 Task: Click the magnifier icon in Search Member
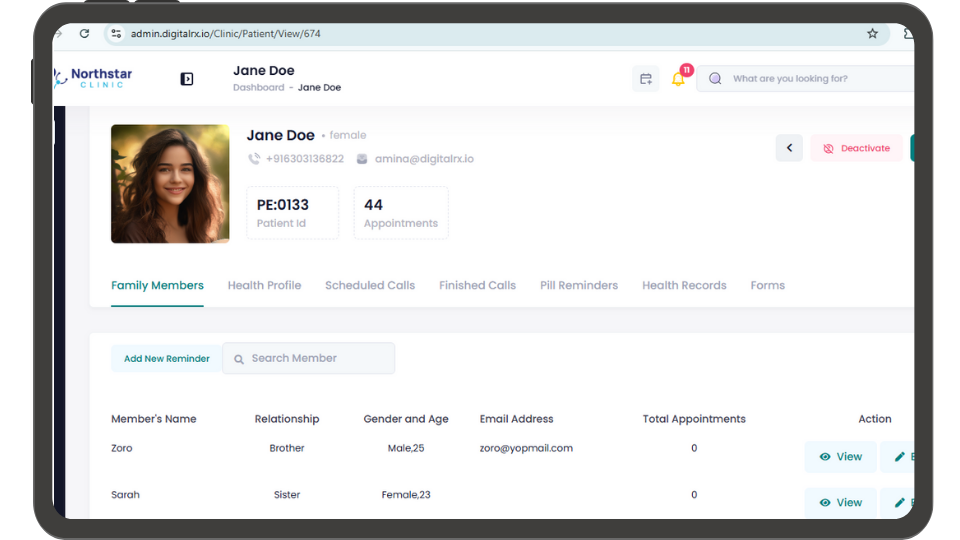[239, 359]
